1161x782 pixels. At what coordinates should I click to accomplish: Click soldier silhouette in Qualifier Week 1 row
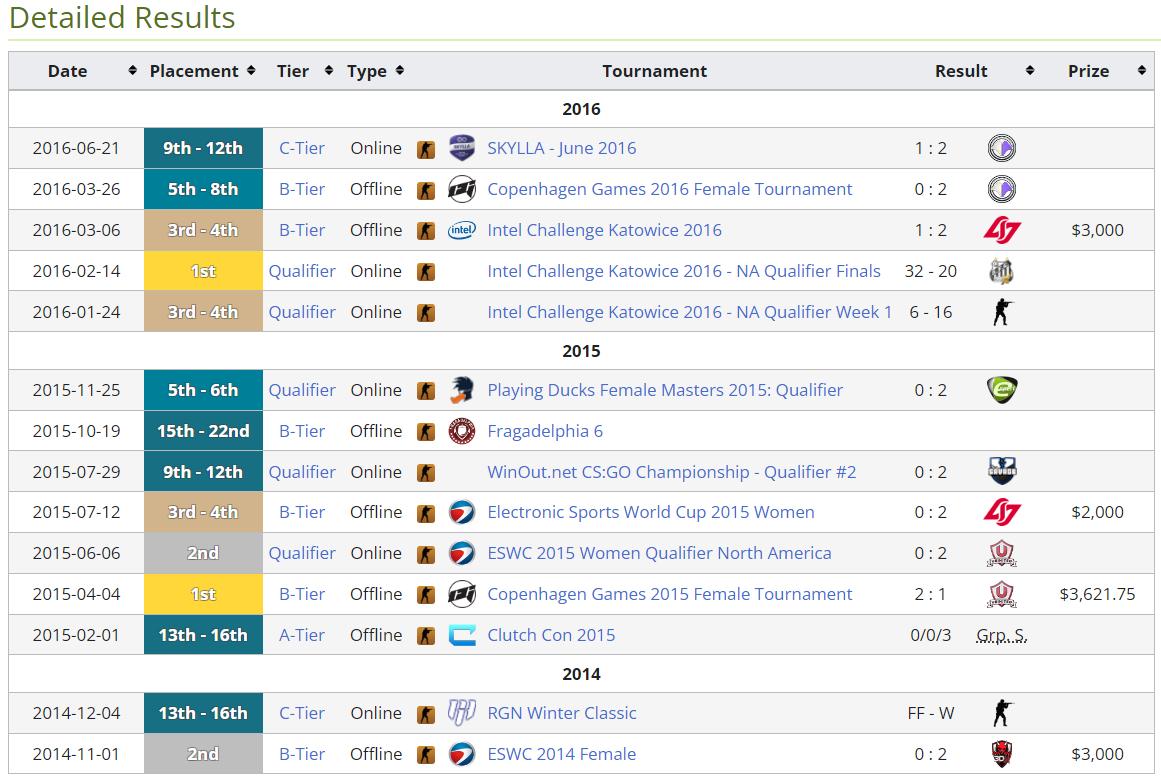pos(1002,312)
